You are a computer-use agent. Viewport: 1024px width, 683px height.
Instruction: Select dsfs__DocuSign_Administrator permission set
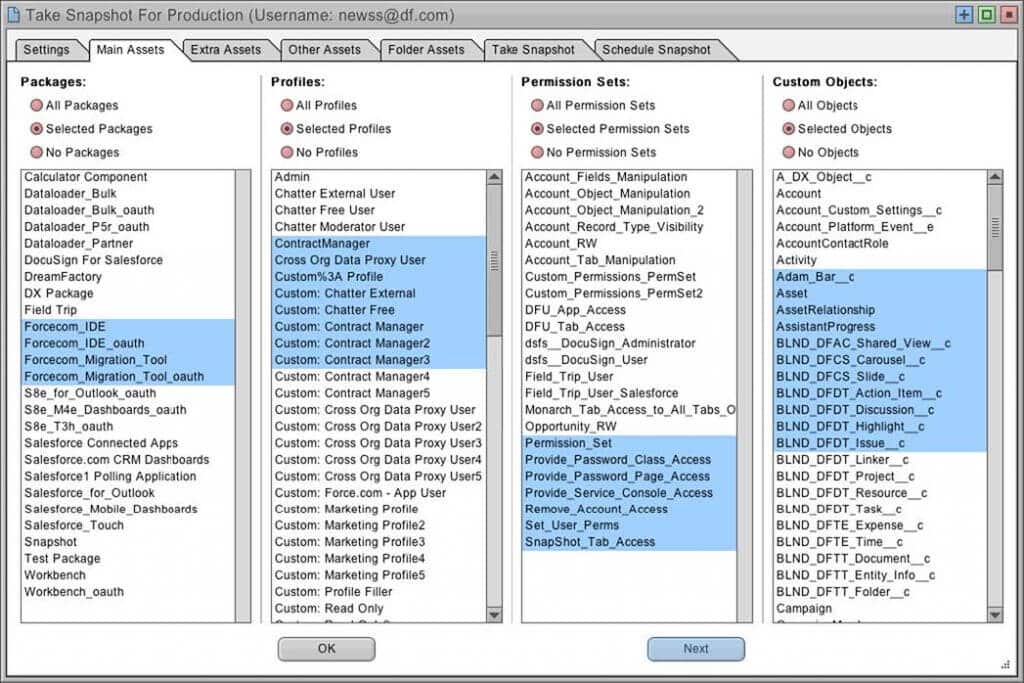pyautogui.click(x=629, y=343)
